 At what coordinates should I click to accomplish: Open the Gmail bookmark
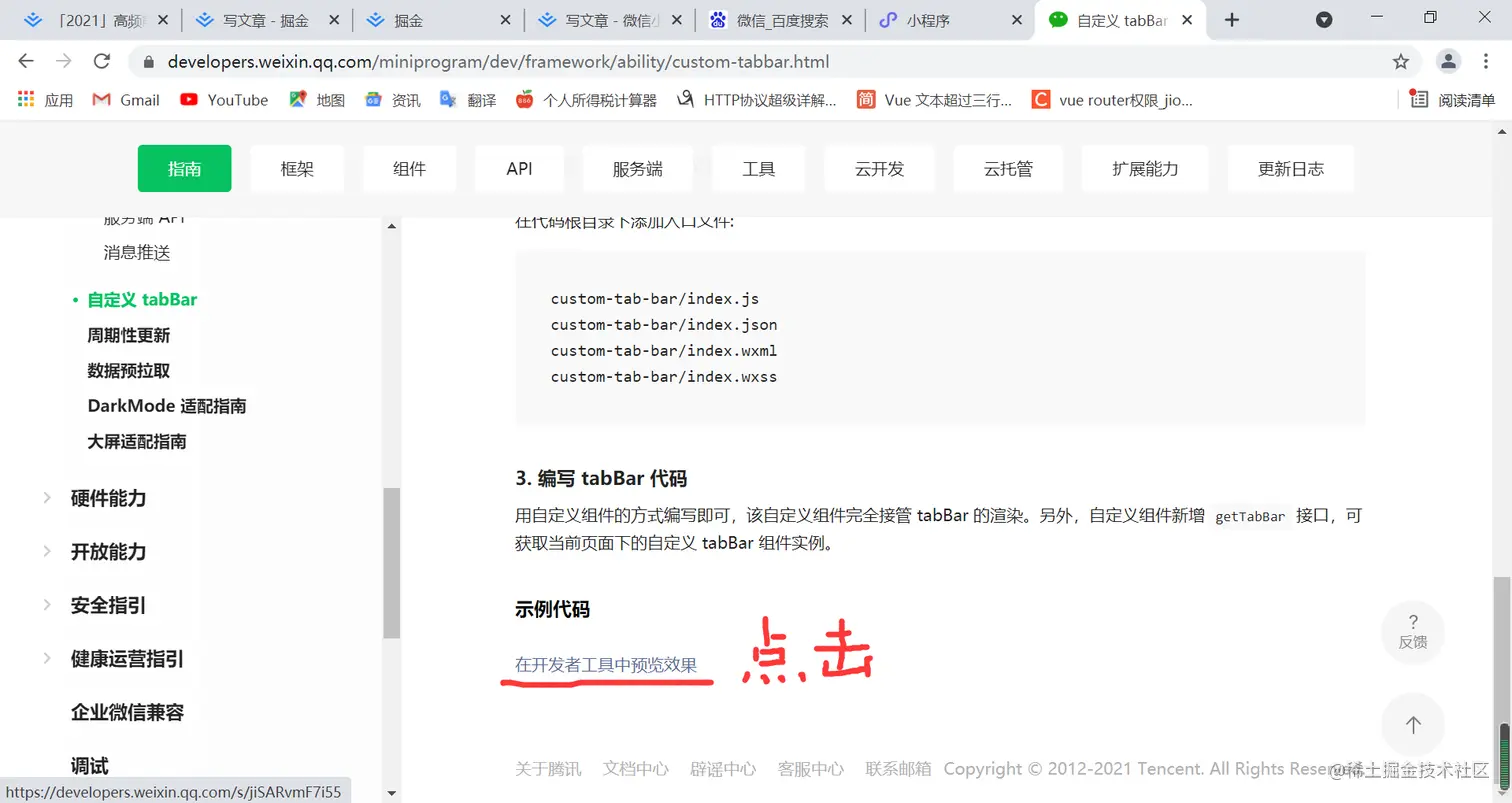click(126, 99)
